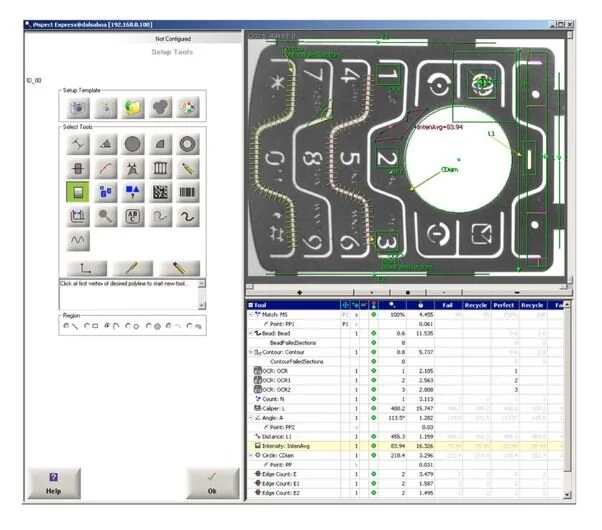Select the distance caliper tool icon
This screenshot has width=602, height=530.
point(78,144)
